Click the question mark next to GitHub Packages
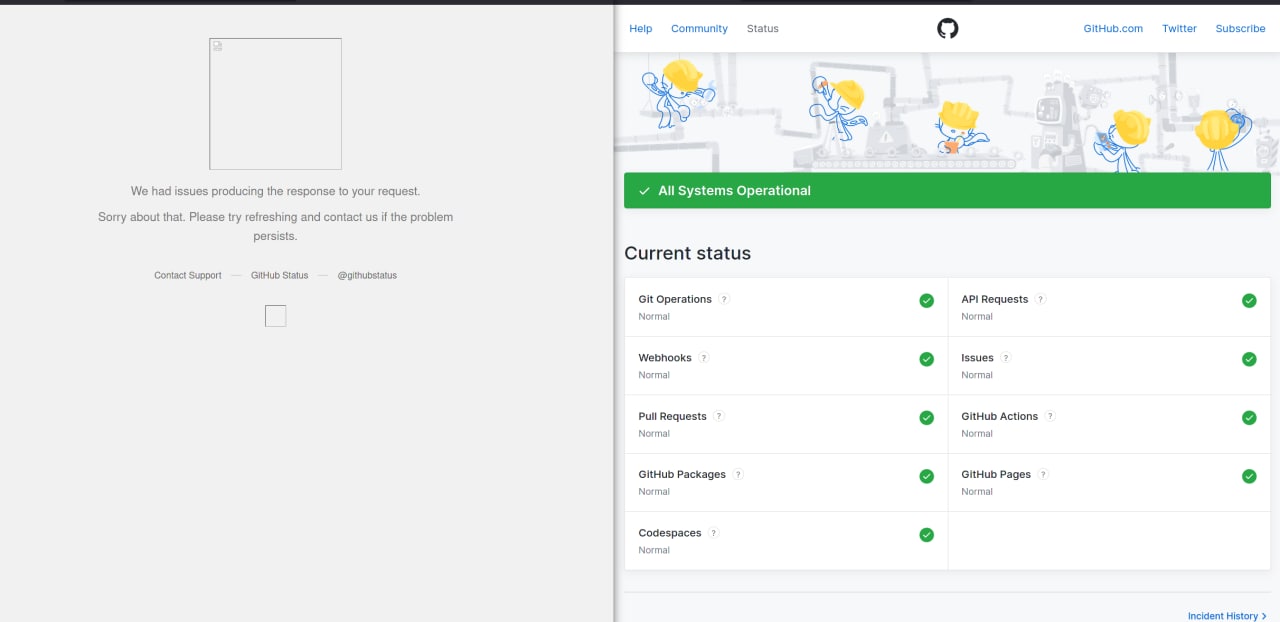 (738, 475)
